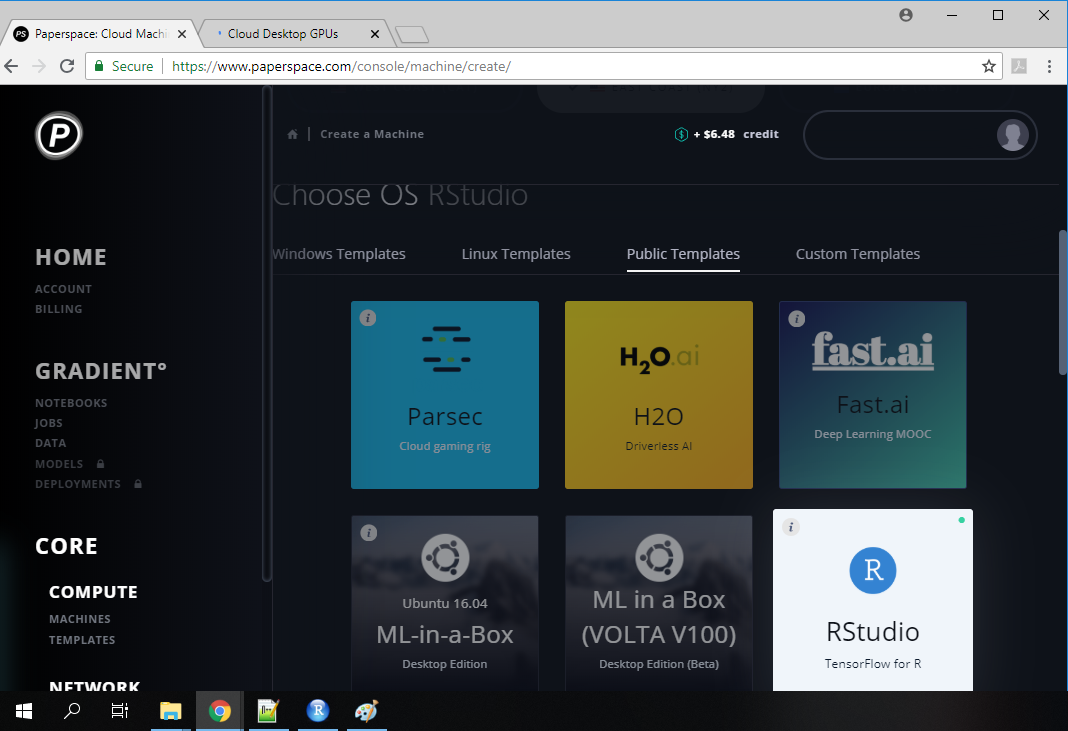
Task: Open Paint from the taskbar
Action: (366, 711)
